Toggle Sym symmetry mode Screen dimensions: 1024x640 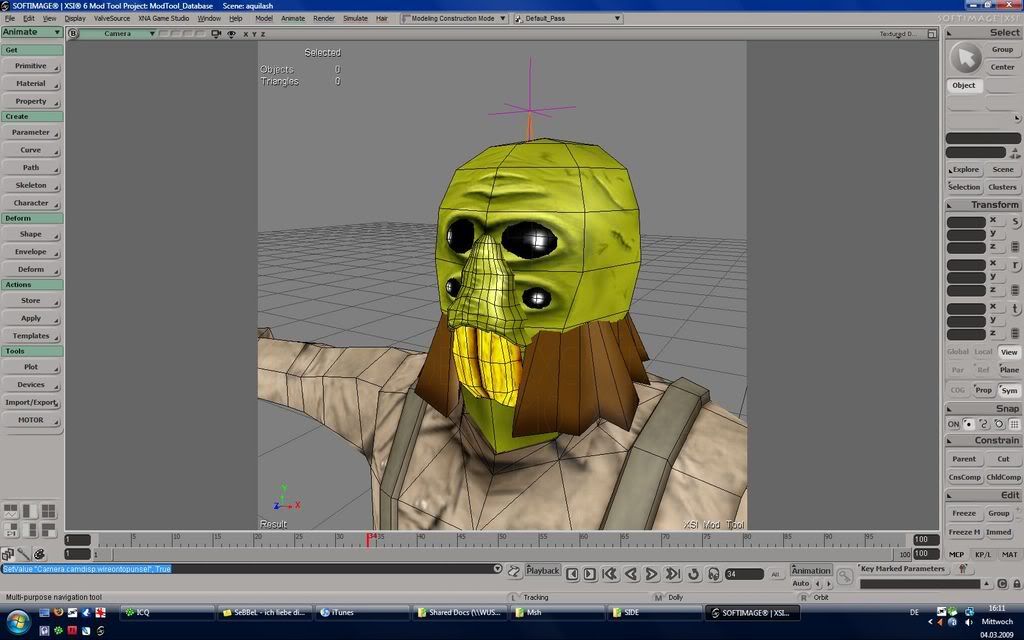[1009, 391]
